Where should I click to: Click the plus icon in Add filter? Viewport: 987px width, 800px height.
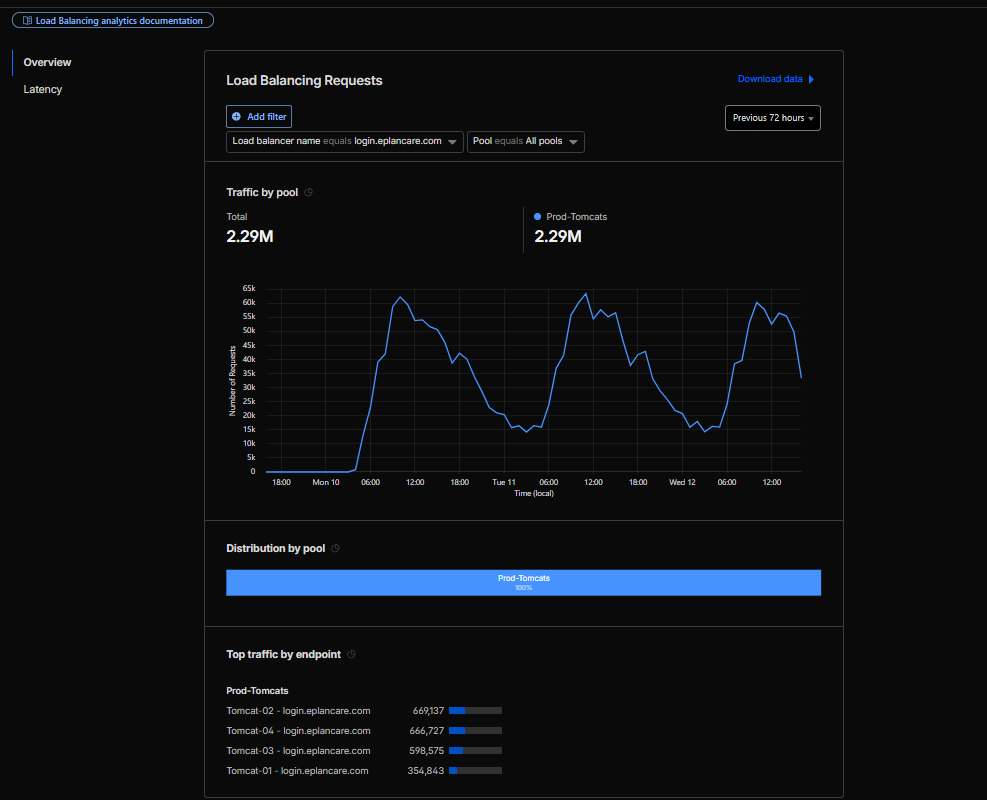point(236,117)
